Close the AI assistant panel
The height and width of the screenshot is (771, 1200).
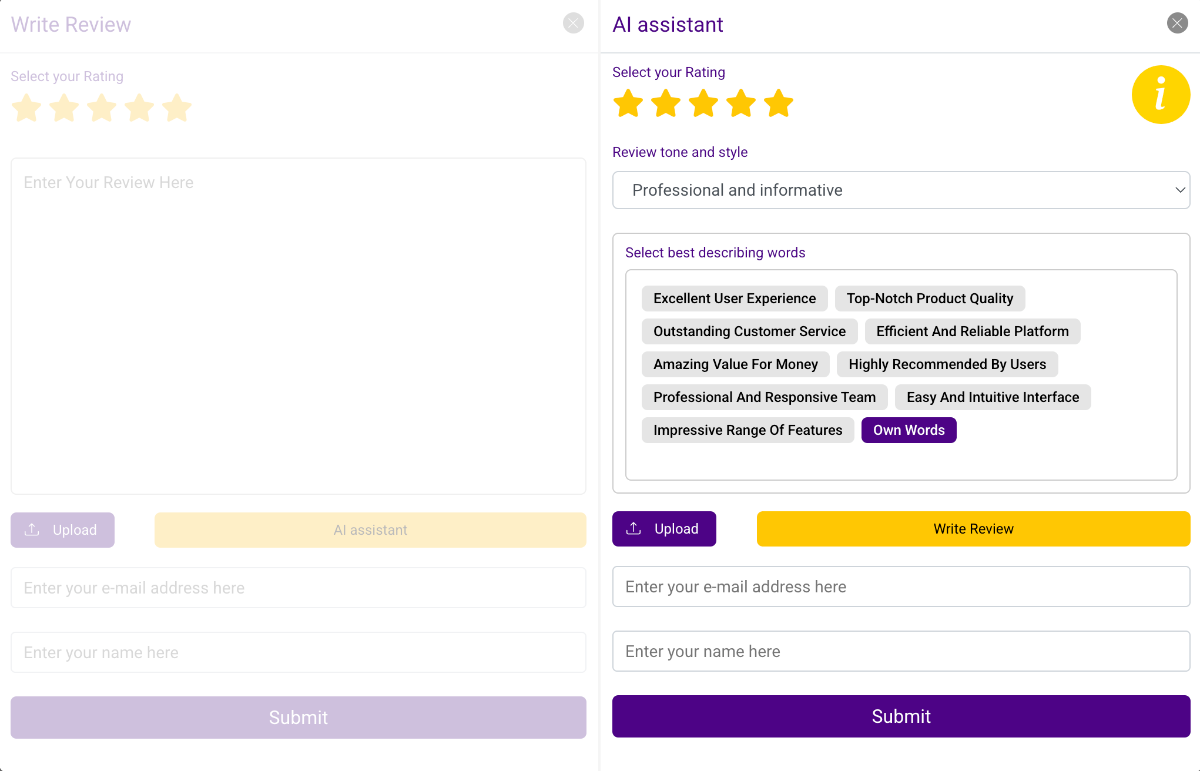coord(1176,22)
